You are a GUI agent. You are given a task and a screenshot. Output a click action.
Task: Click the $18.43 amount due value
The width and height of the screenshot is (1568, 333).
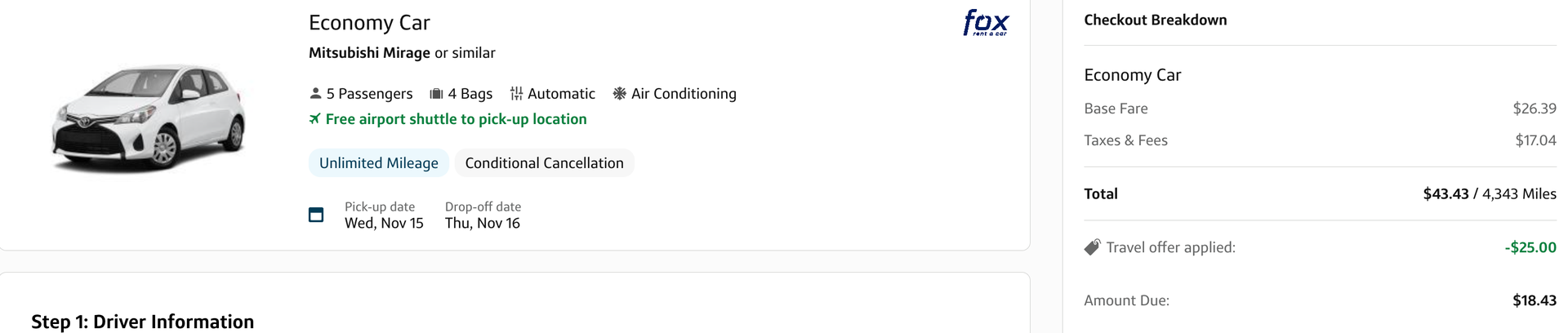click(x=1534, y=300)
